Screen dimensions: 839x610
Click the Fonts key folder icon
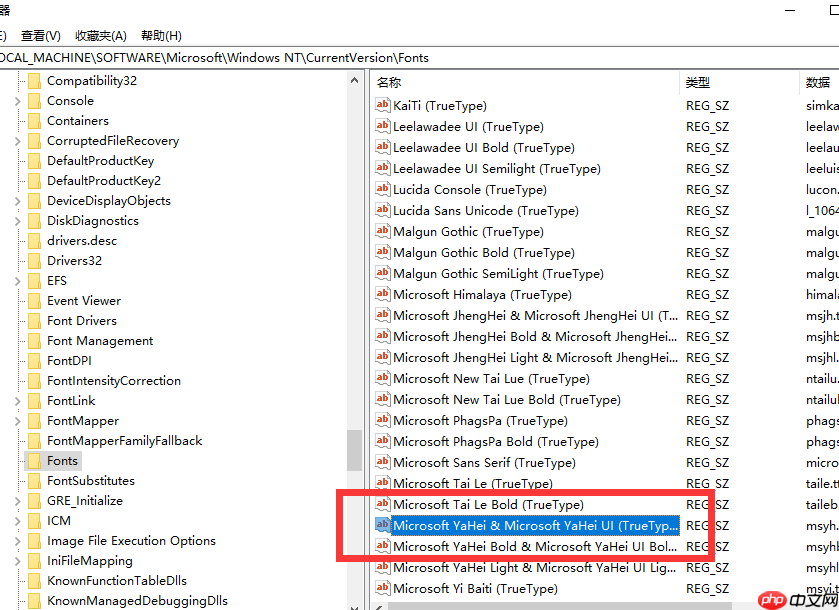click(34, 461)
